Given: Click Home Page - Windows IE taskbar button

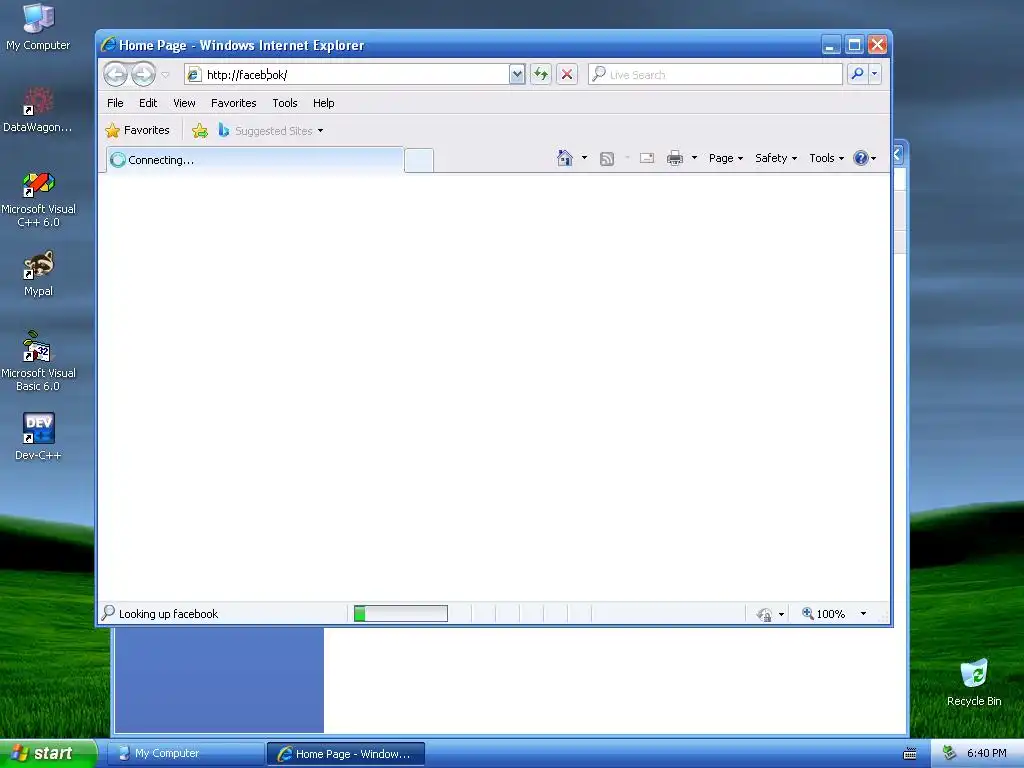Looking at the screenshot, I should [346, 754].
